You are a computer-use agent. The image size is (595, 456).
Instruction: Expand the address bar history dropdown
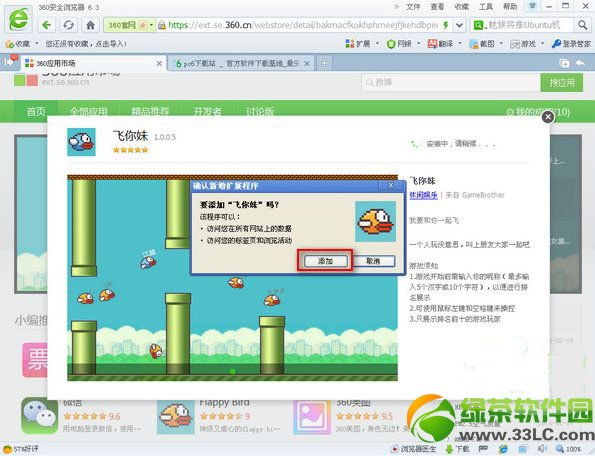tap(459, 25)
